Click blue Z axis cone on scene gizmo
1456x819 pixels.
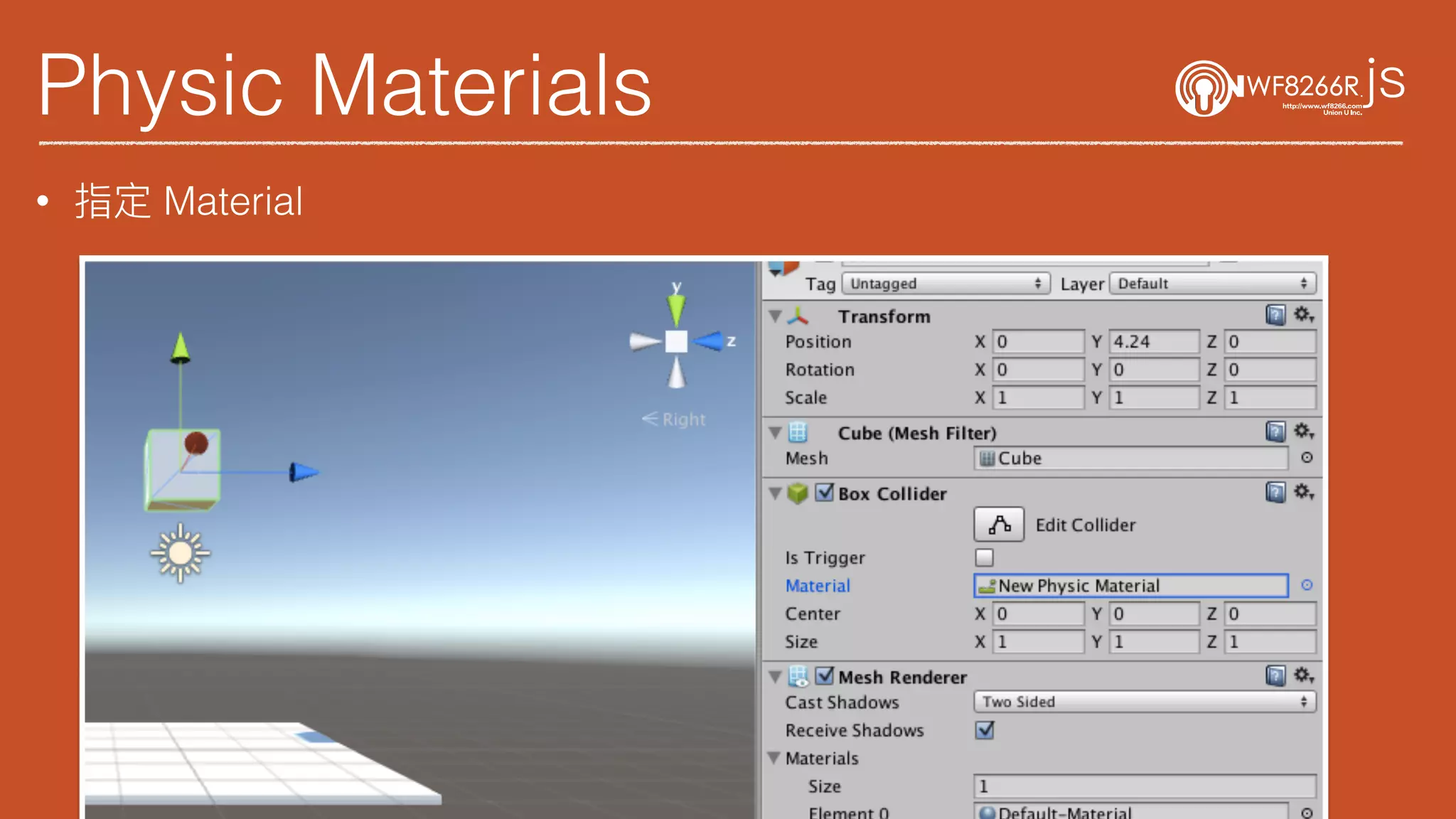tap(708, 342)
